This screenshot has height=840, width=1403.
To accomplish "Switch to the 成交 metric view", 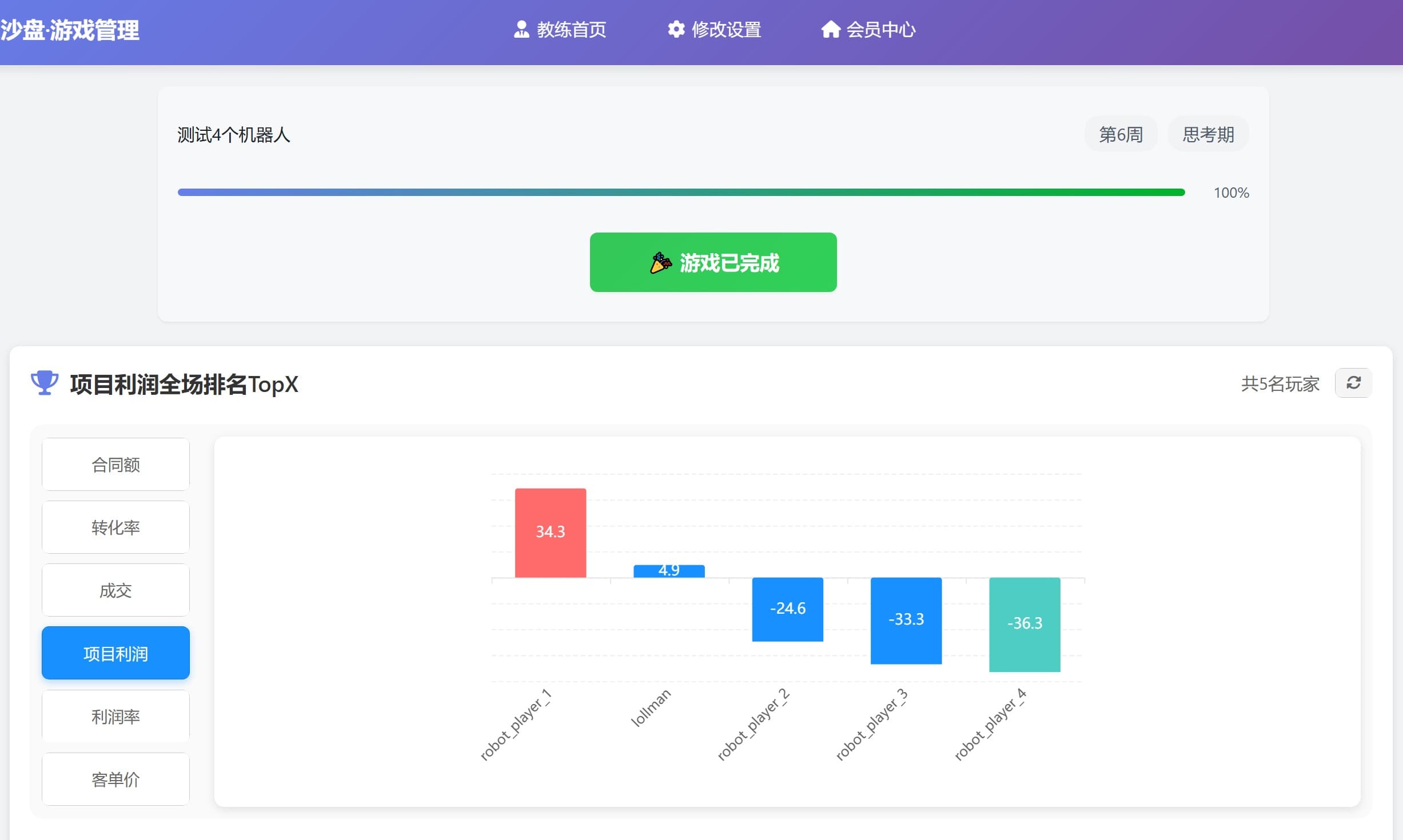I will [x=115, y=590].
